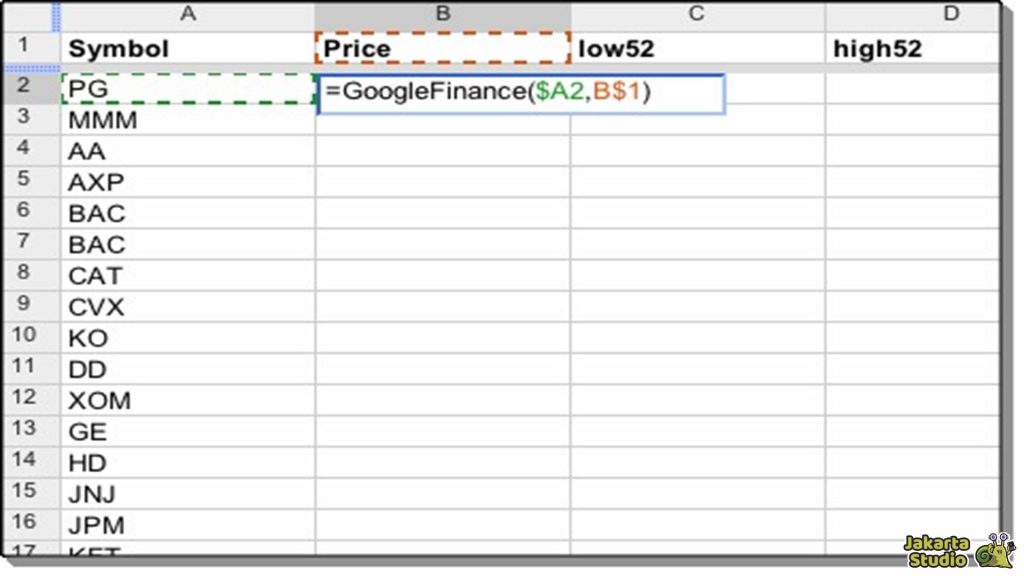Select row 5 header
Viewport: 1024px width, 576px height.
coord(25,181)
